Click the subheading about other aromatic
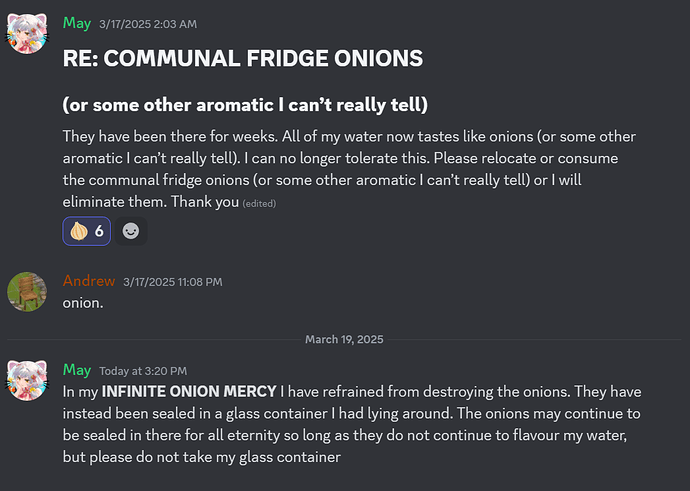Image resolution: width=690 pixels, height=491 pixels. coord(245,105)
